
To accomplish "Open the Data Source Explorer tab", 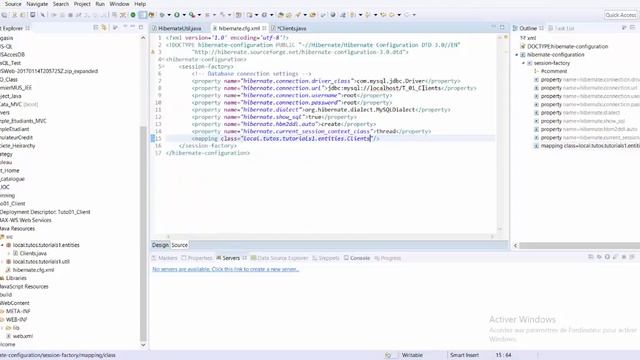I will pyautogui.click(x=279, y=258).
